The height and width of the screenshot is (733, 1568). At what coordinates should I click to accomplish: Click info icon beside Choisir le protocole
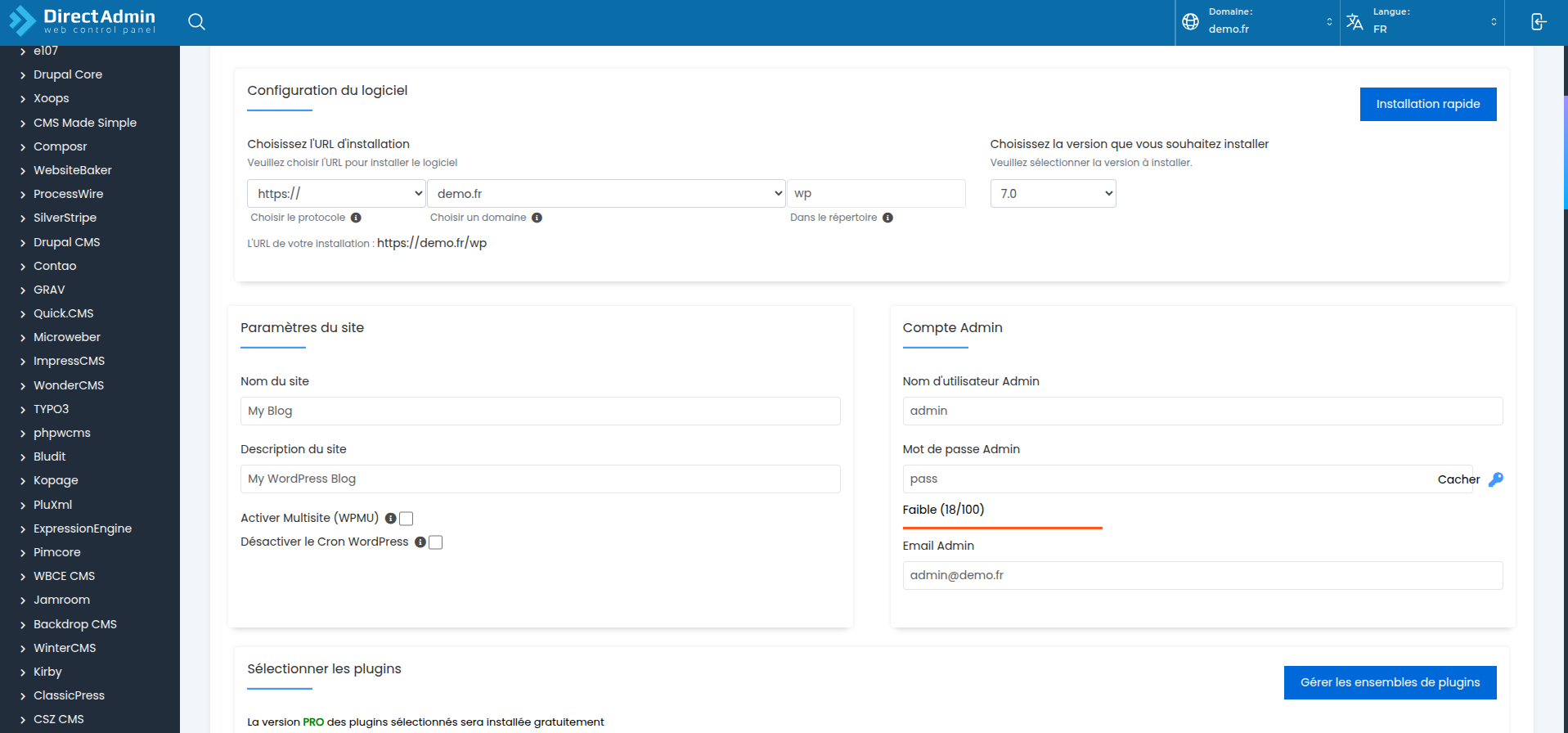356,218
